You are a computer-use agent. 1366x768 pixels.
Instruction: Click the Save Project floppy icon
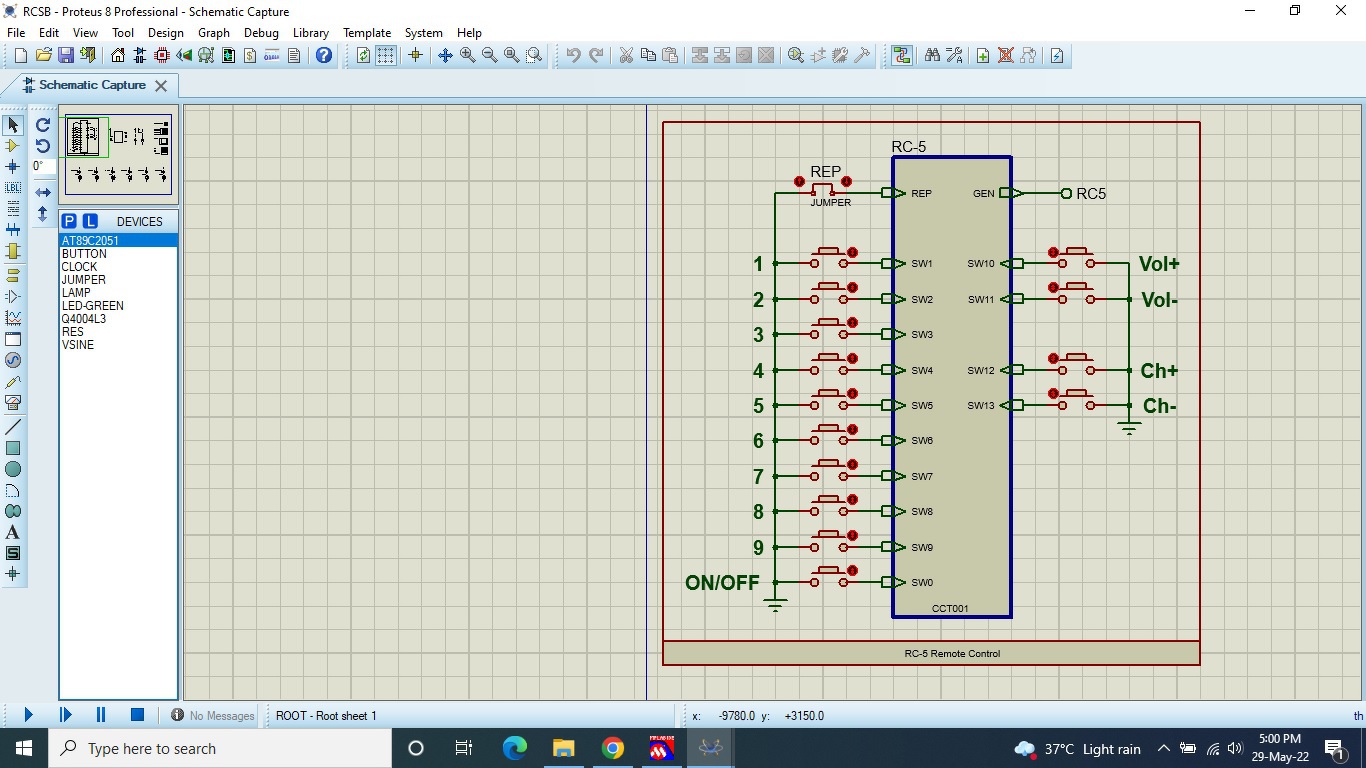pyautogui.click(x=66, y=56)
